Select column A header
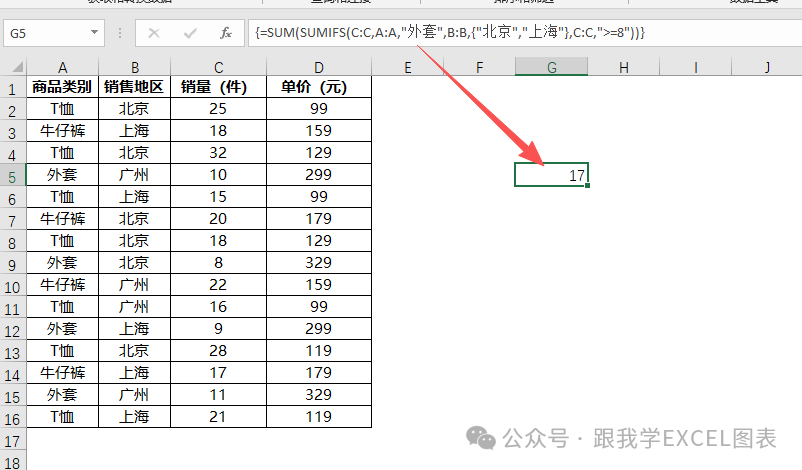The width and height of the screenshot is (802, 470). pyautogui.click(x=62, y=67)
